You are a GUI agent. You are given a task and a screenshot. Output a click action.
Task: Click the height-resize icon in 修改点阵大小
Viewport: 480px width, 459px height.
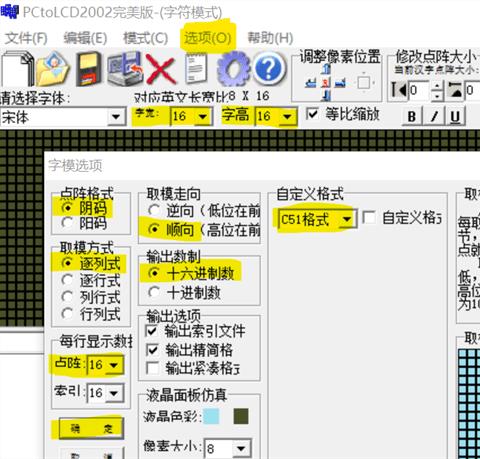455,90
